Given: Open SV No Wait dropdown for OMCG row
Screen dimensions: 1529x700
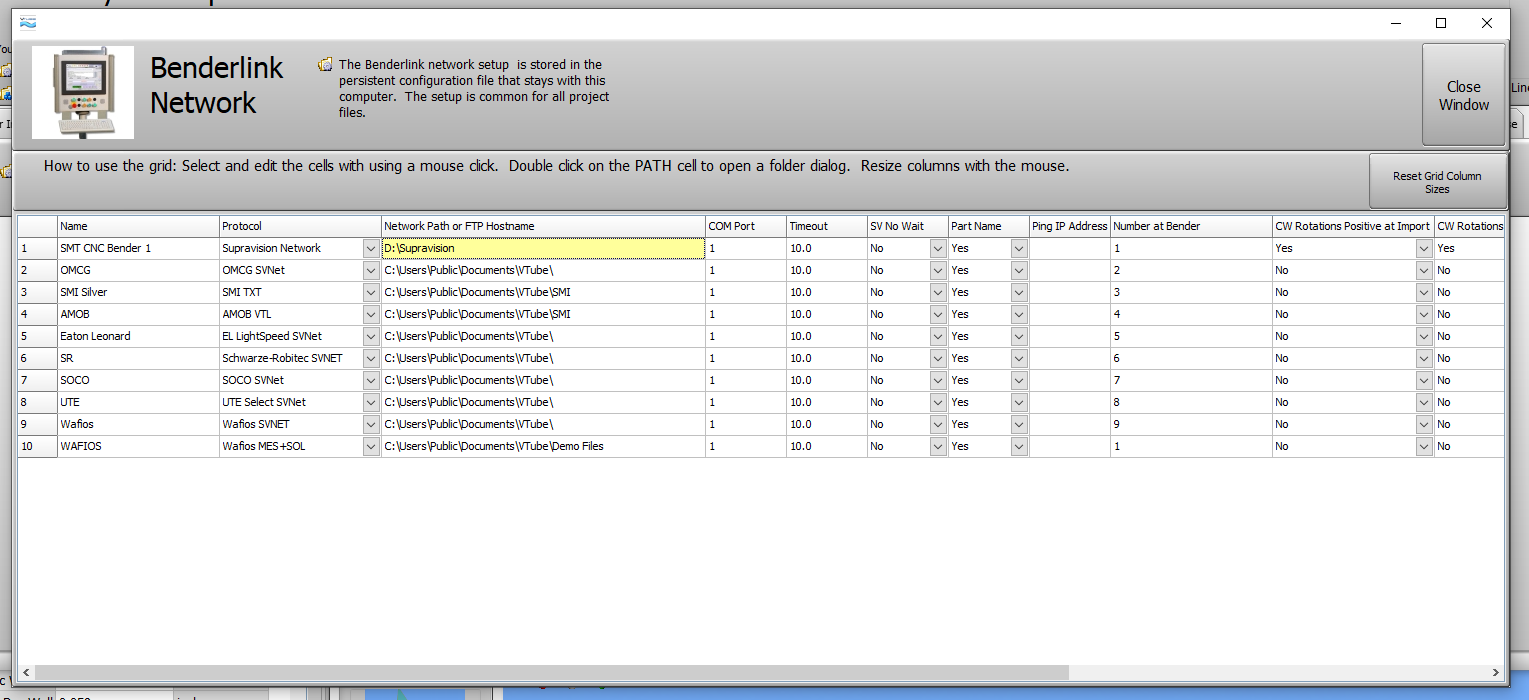Looking at the screenshot, I should point(938,270).
